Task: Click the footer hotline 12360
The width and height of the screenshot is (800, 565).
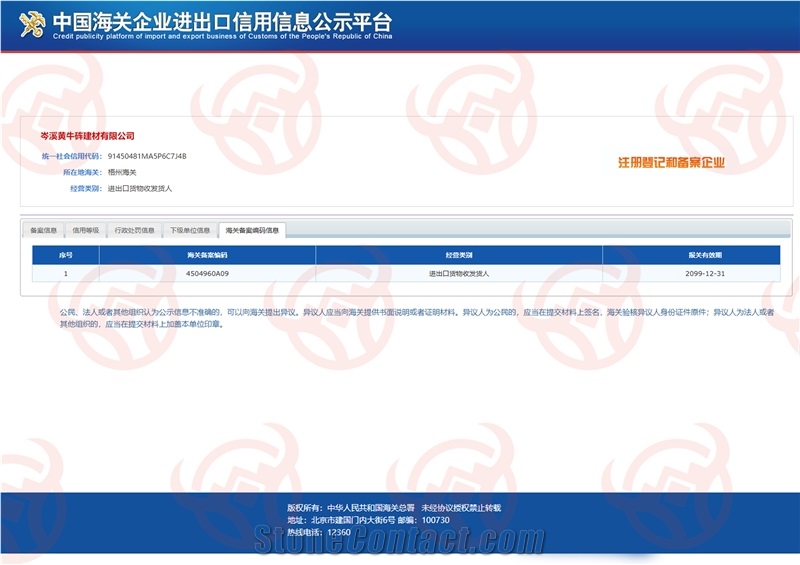Action: tap(339, 532)
